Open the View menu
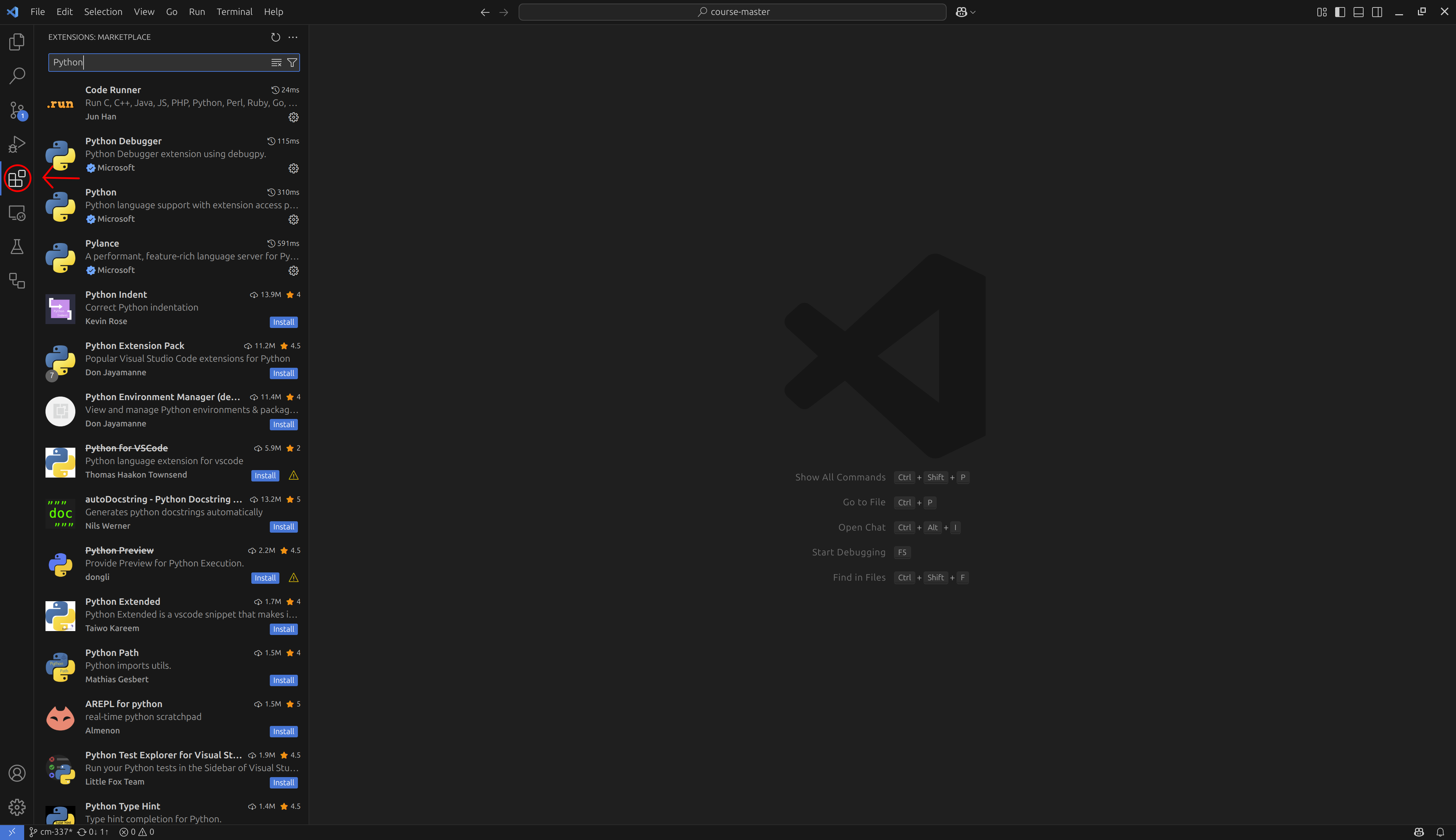 pos(144,11)
